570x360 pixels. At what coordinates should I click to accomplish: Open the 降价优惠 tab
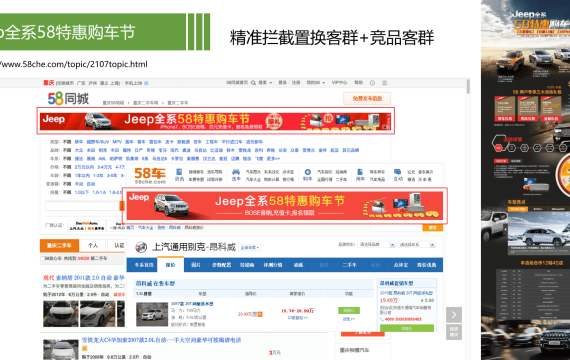[426, 265]
